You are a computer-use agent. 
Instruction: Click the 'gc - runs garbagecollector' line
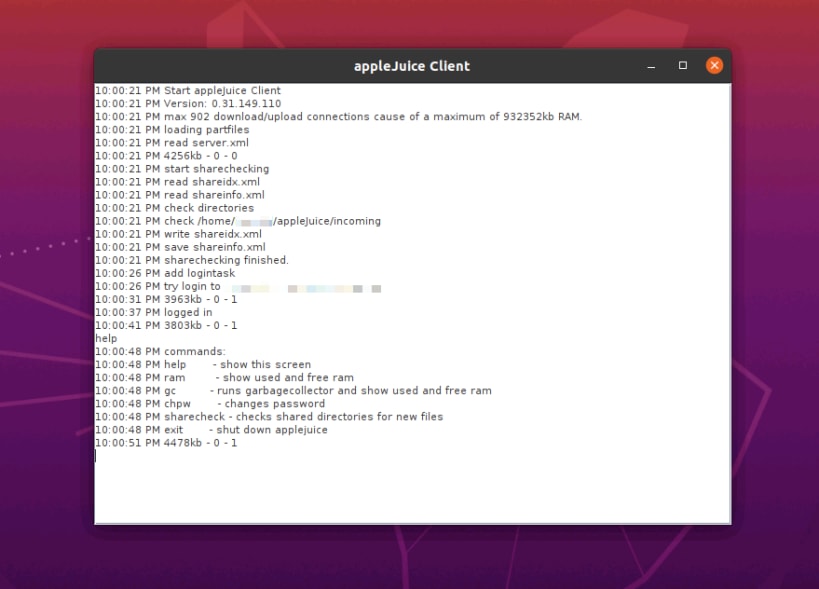pyautogui.click(x=293, y=391)
